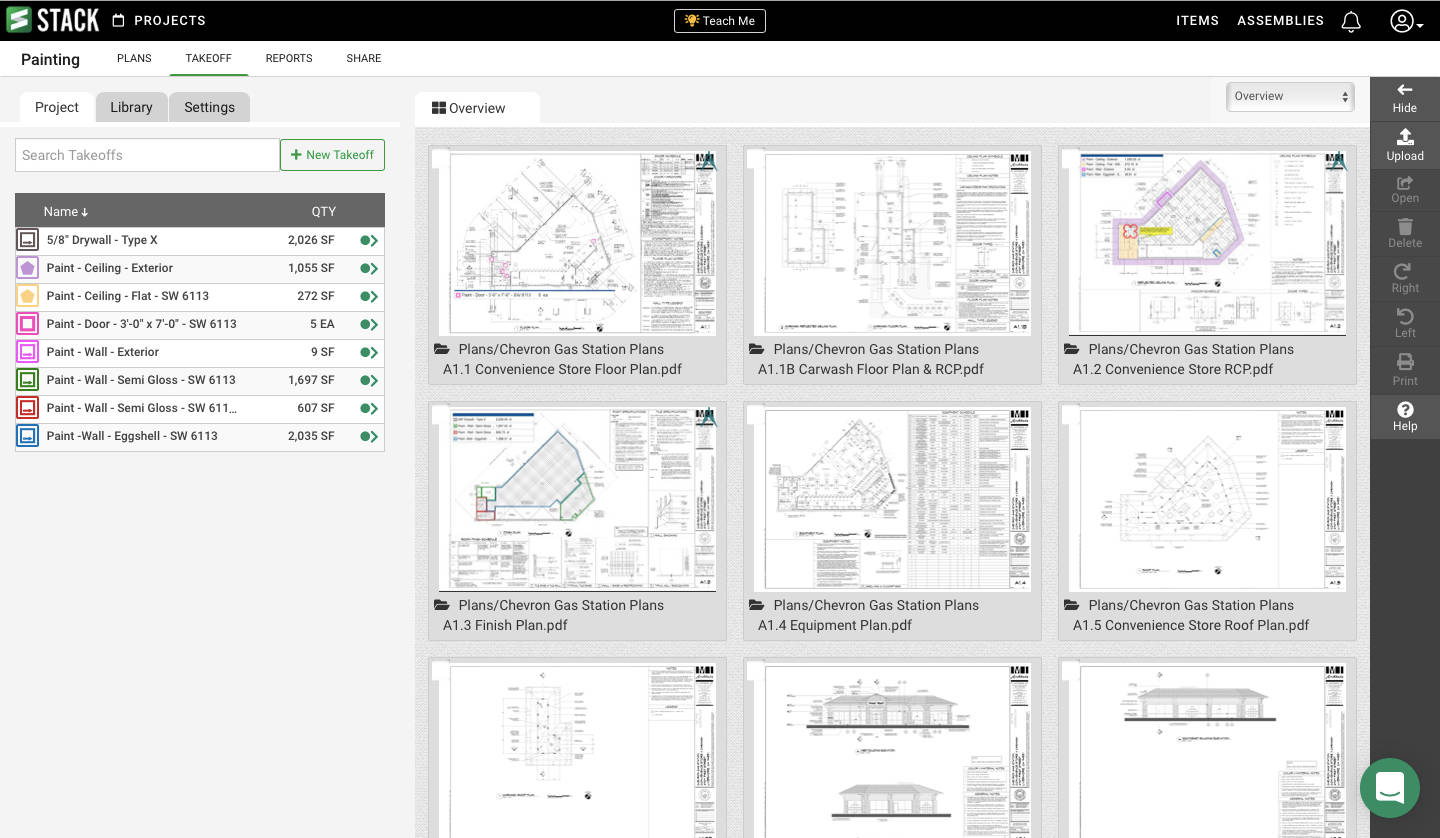1440x838 pixels.
Task: Toggle visibility arrow for 5/8" Drywall - Type X
Action: point(369,240)
